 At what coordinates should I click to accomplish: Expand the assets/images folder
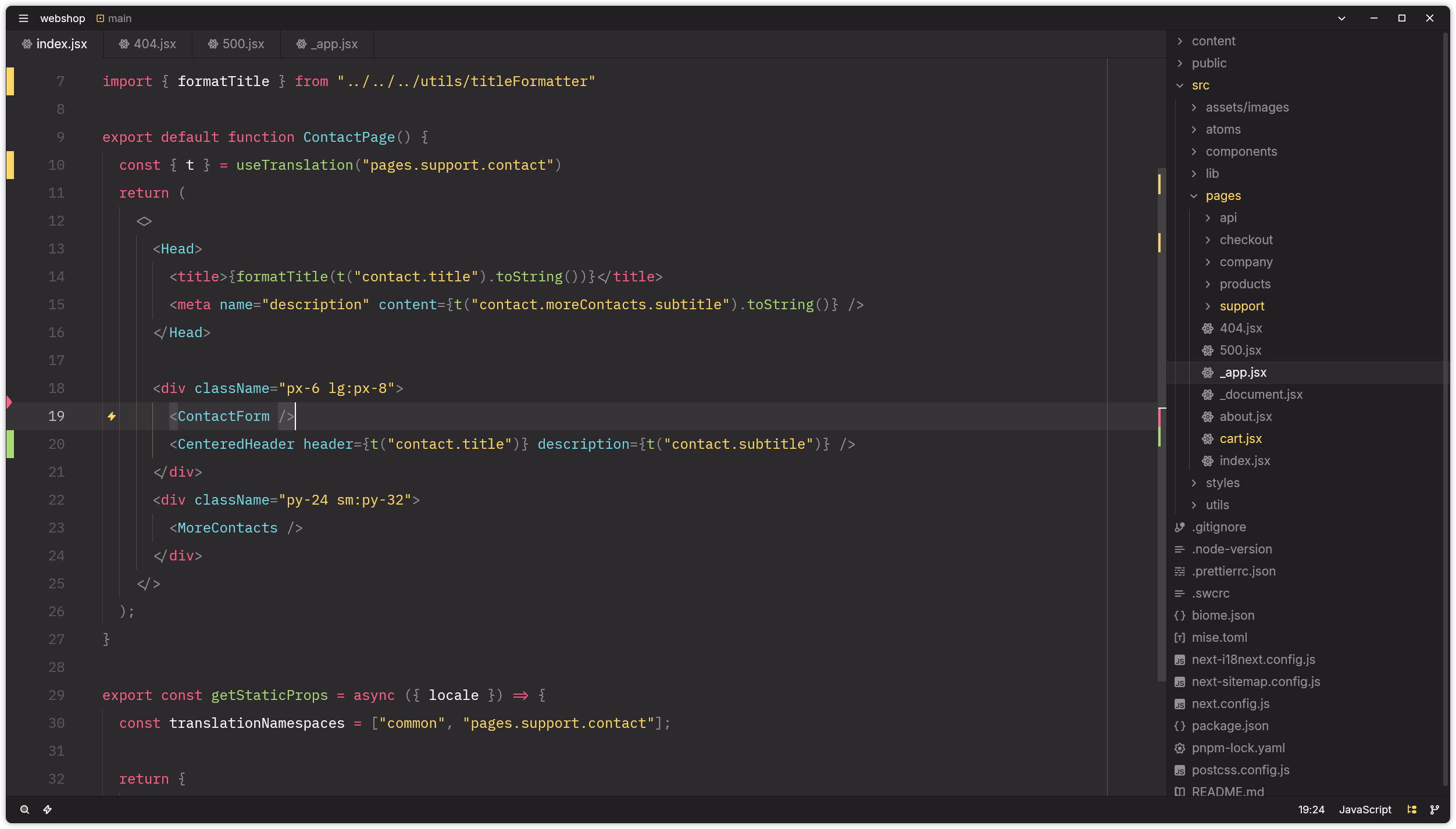coord(1194,108)
